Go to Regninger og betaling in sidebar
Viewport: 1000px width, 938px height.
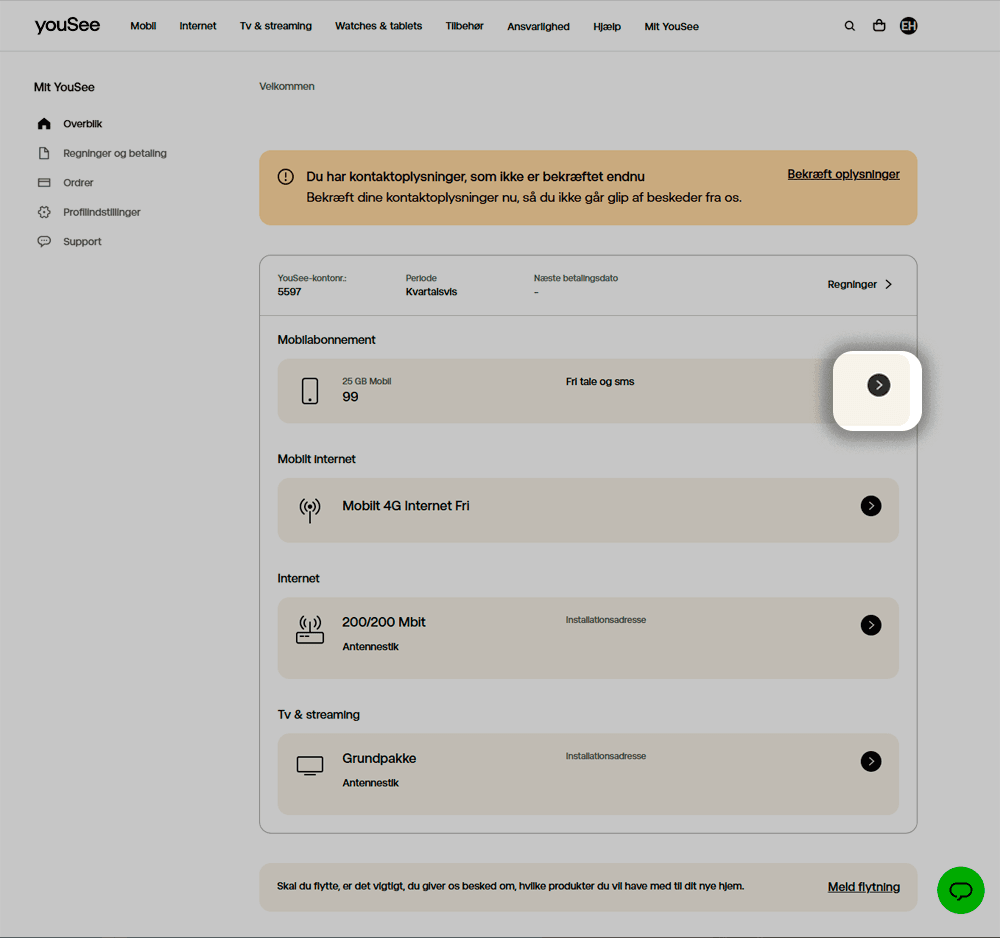coord(114,154)
